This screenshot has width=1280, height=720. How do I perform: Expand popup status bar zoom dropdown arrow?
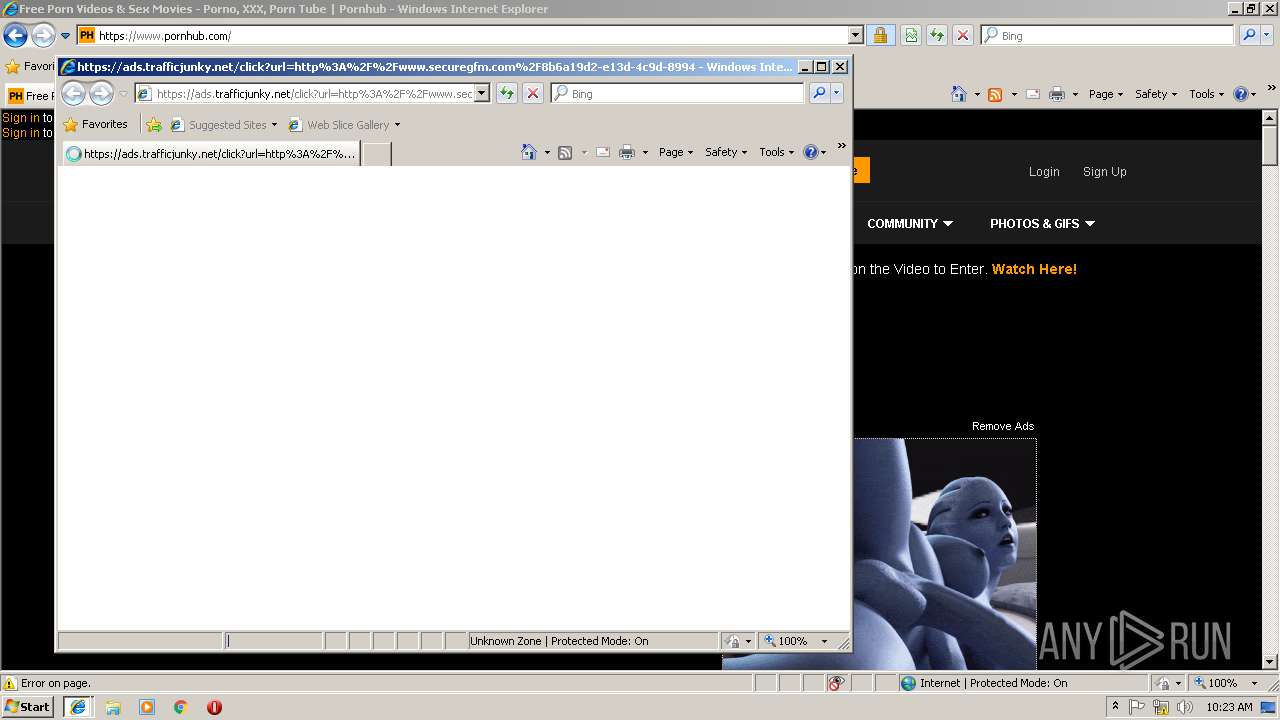[x=824, y=641]
